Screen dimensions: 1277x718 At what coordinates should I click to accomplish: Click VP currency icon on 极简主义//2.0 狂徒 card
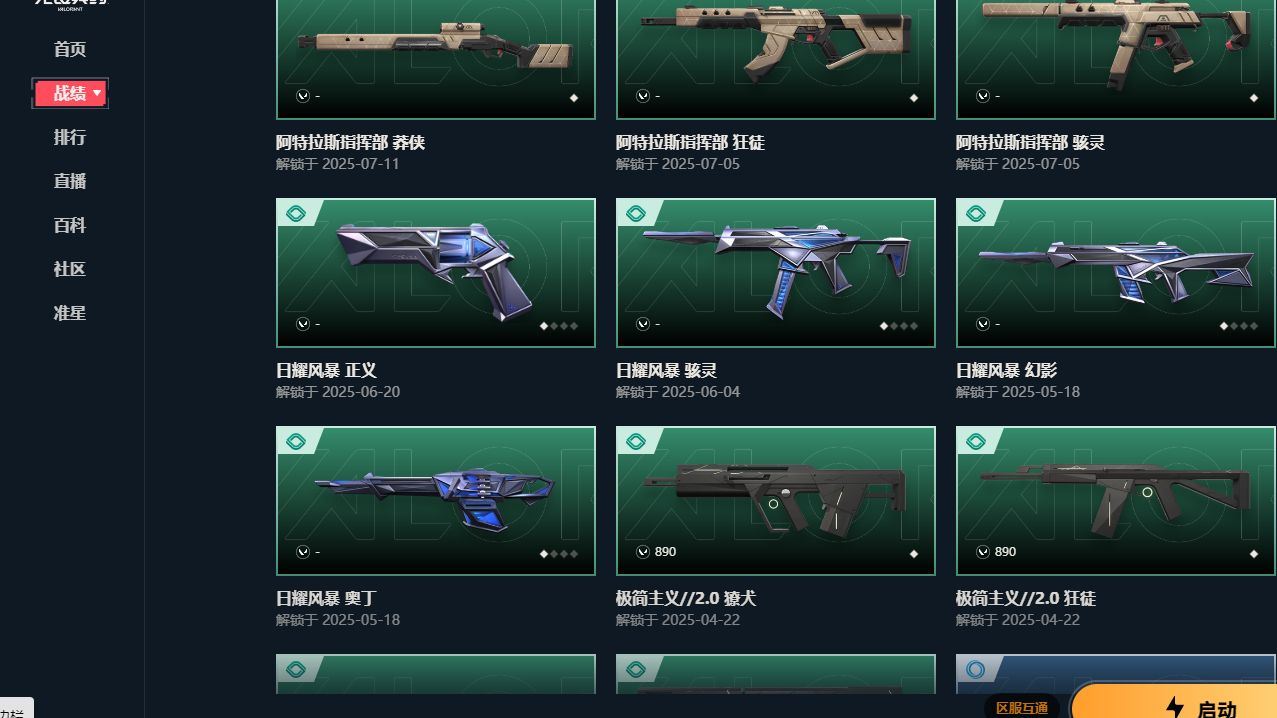tap(983, 552)
